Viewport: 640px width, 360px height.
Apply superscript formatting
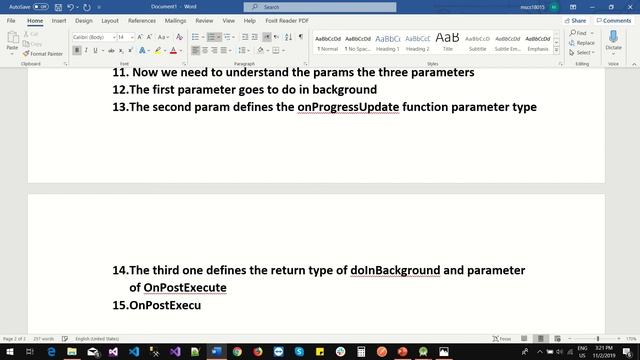click(130, 50)
